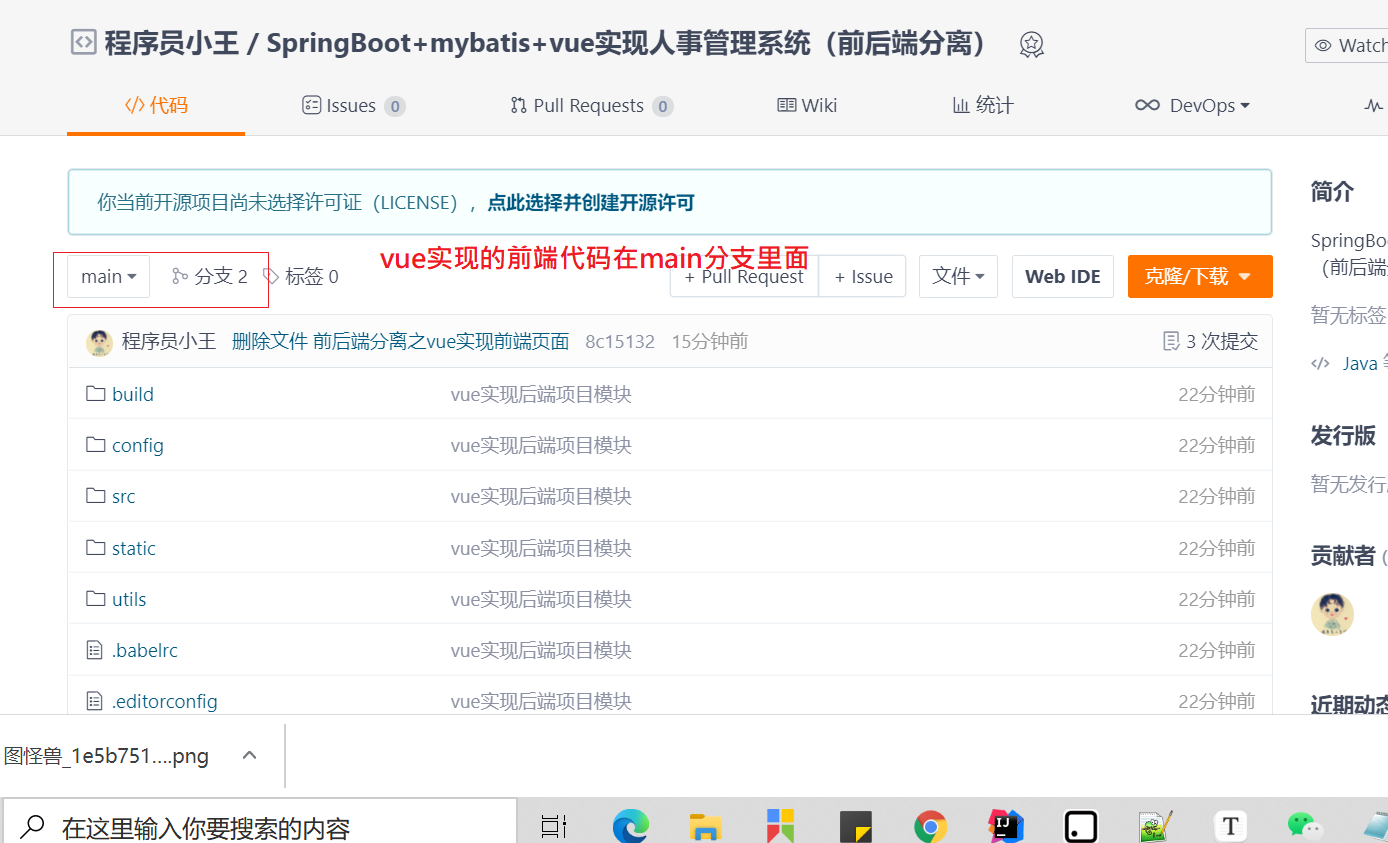
Task: Open the Wiki tab
Action: point(807,106)
